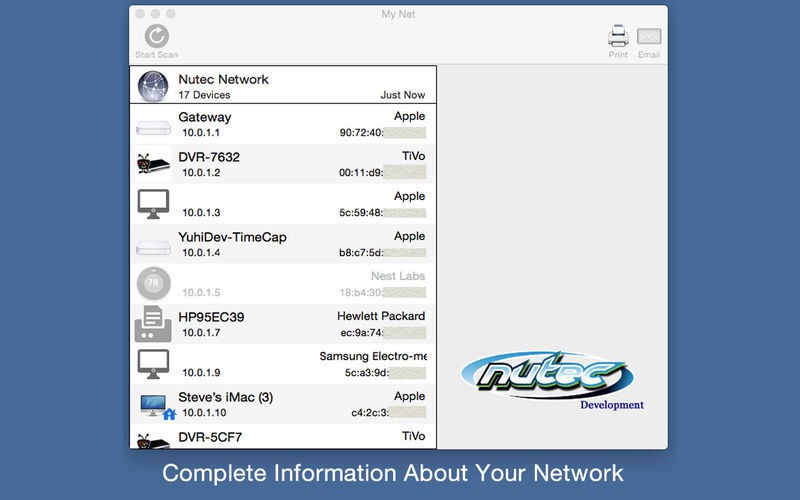This screenshot has width=800, height=500.
Task: Select the DVR-7632 device name
Action: coord(209,157)
